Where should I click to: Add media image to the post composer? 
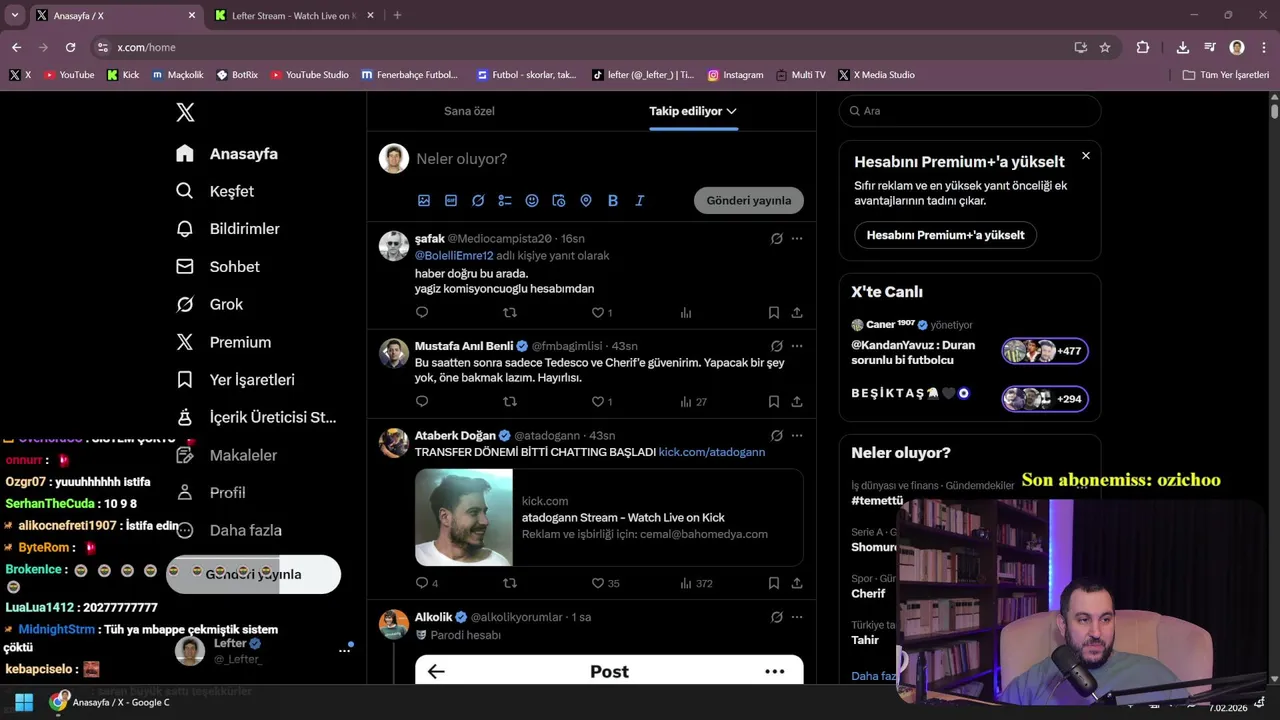coord(424,200)
